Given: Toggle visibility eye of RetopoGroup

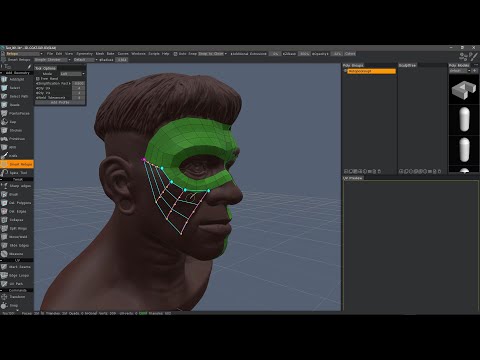Looking at the screenshot, I should pyautogui.click(x=345, y=71).
